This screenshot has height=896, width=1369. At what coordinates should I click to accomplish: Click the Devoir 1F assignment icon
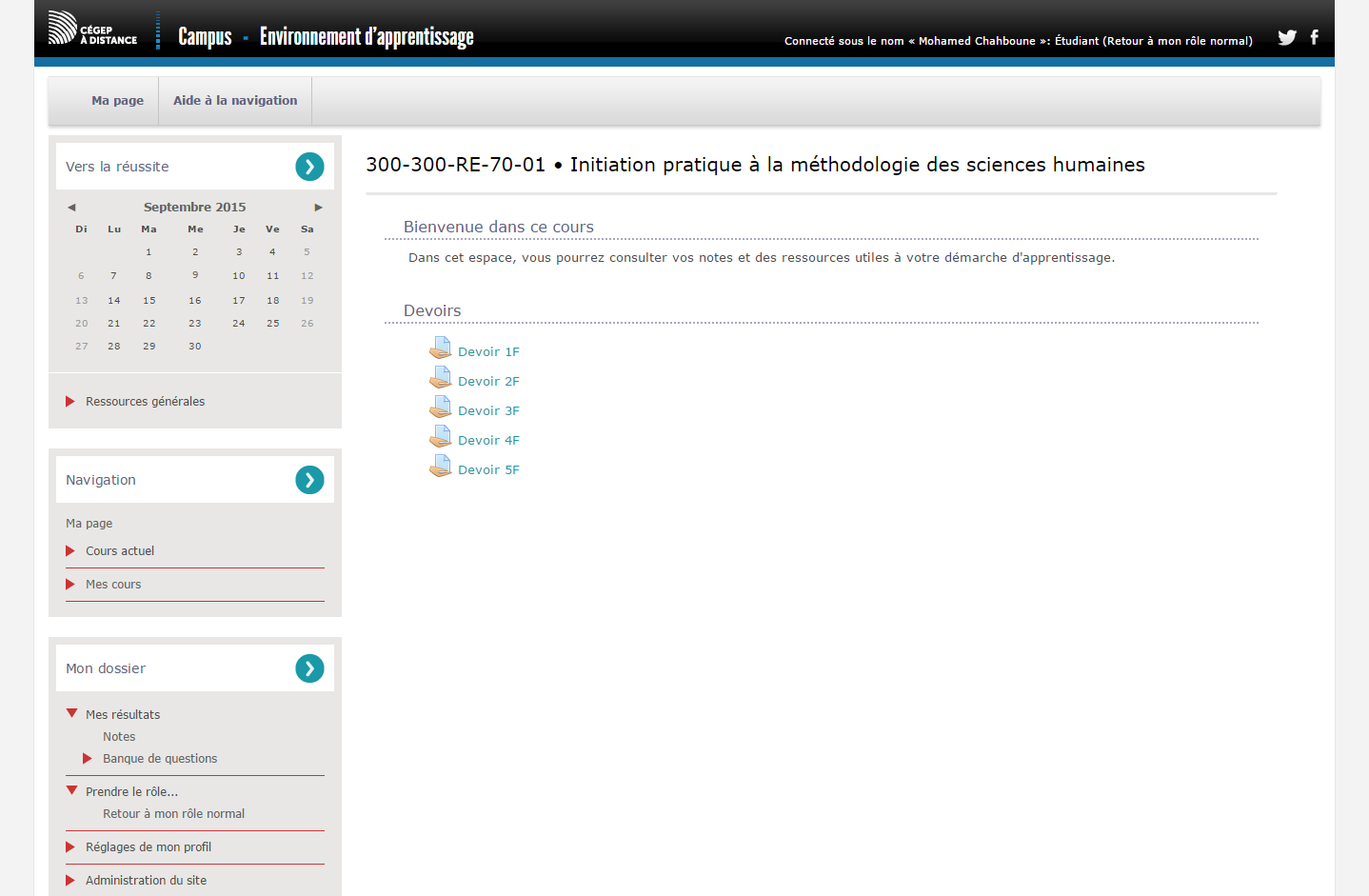(x=440, y=348)
